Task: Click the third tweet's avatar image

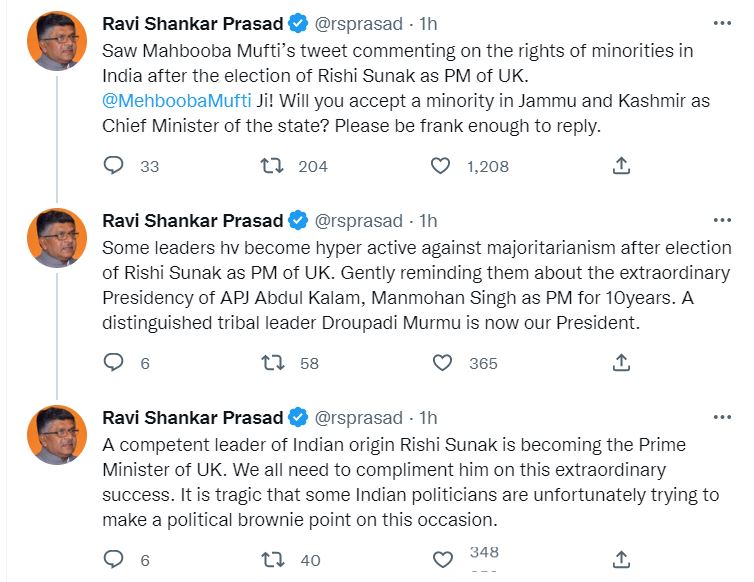Action: [59, 435]
